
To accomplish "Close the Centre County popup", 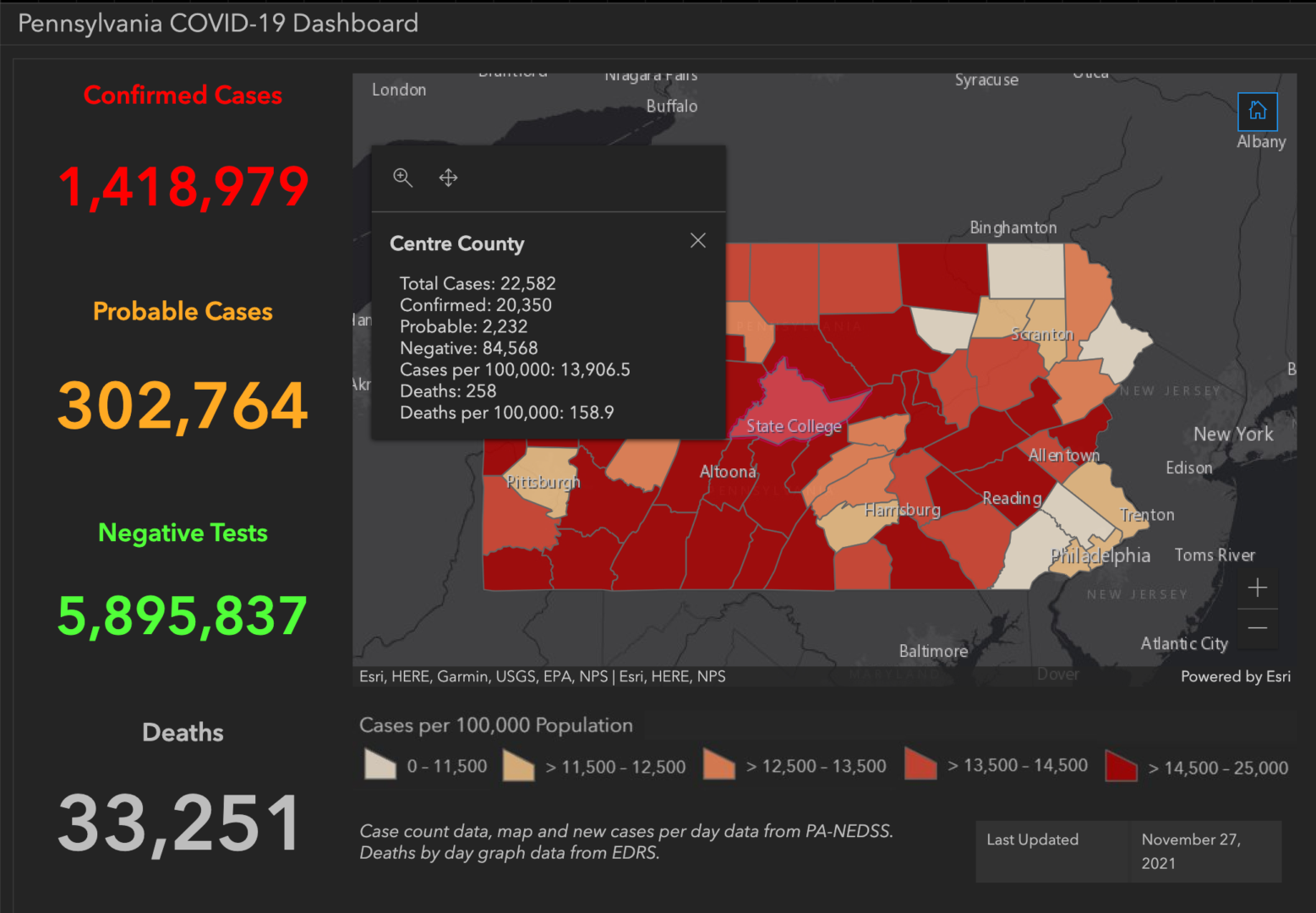I will pos(697,240).
